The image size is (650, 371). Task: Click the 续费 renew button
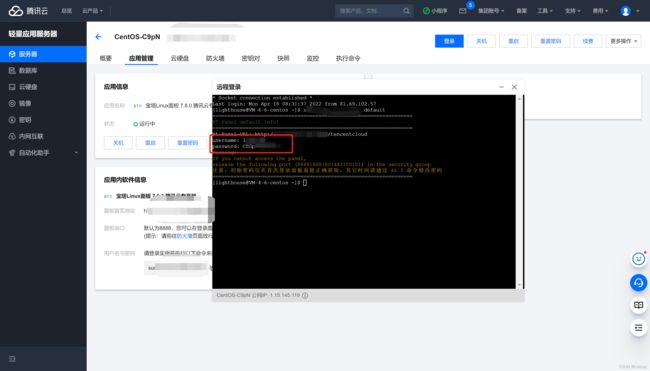pos(588,41)
